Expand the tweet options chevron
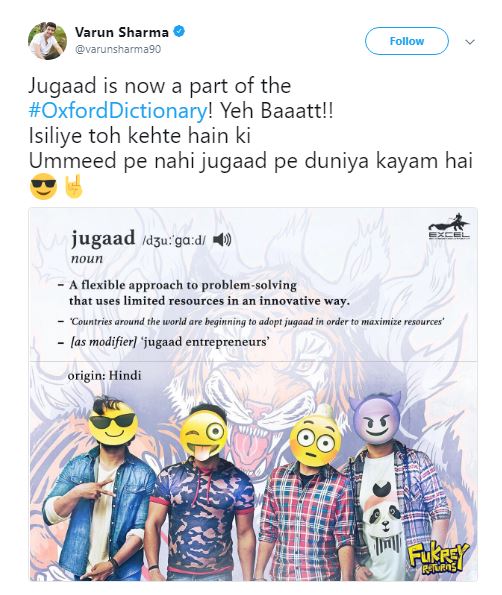This screenshot has height=595, width=502. 470,41
